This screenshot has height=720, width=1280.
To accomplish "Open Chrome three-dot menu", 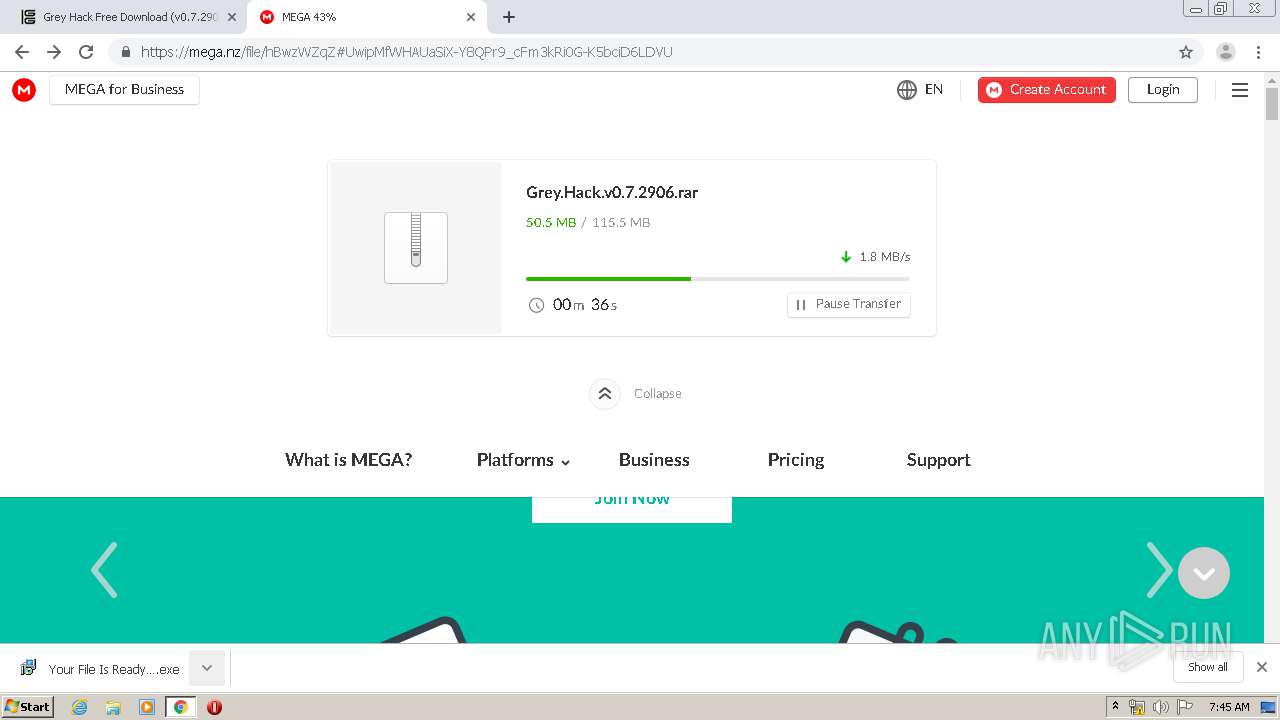I will click(x=1259, y=52).
